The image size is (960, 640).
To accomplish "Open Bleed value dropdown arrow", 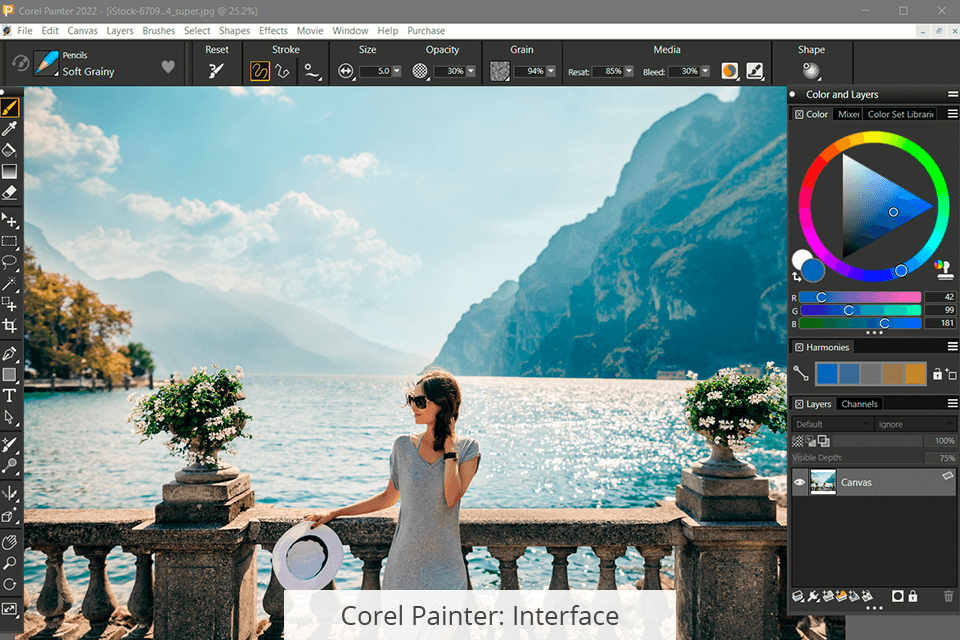I will click(x=705, y=72).
